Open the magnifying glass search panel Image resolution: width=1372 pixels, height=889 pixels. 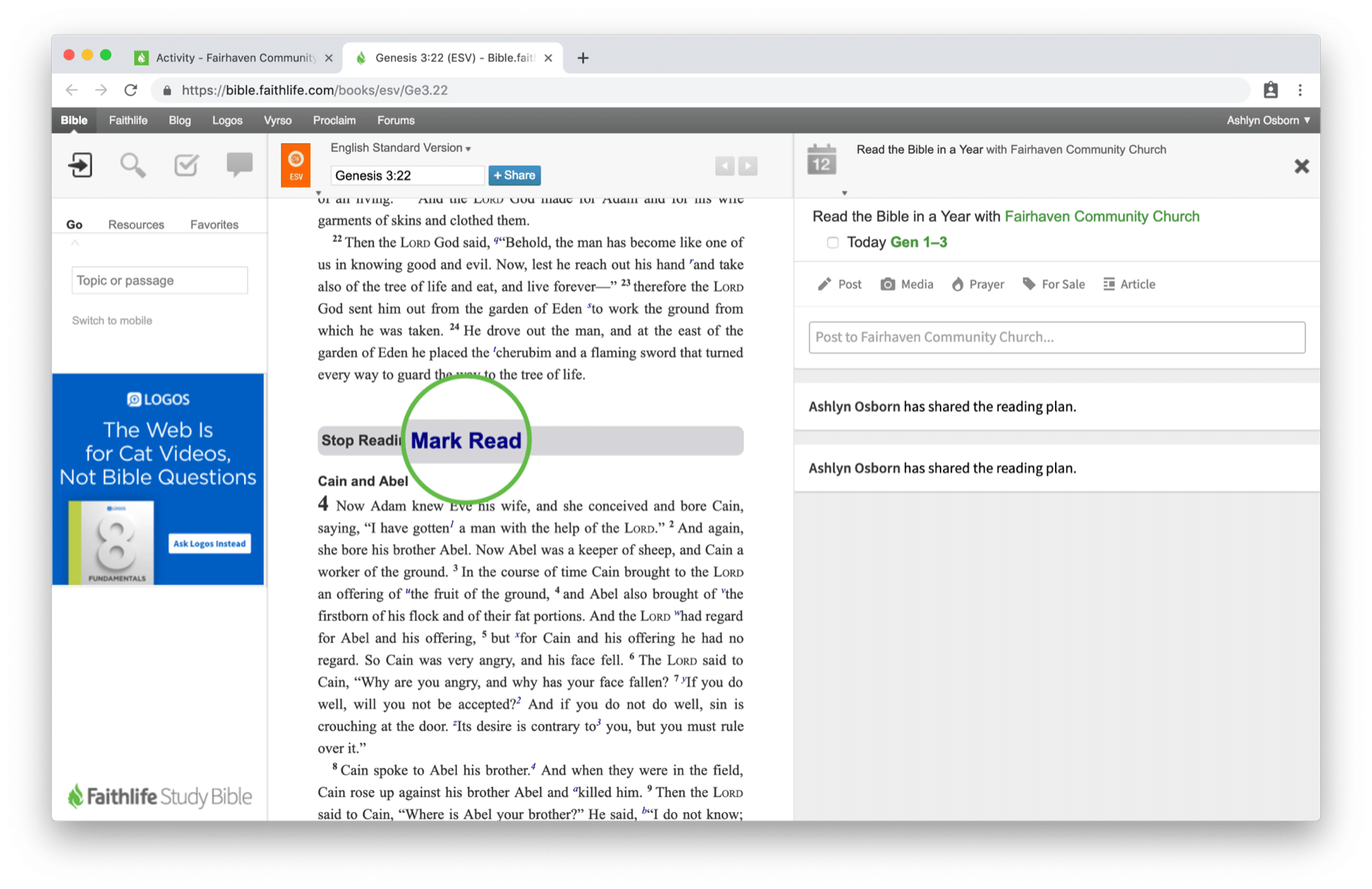(133, 165)
